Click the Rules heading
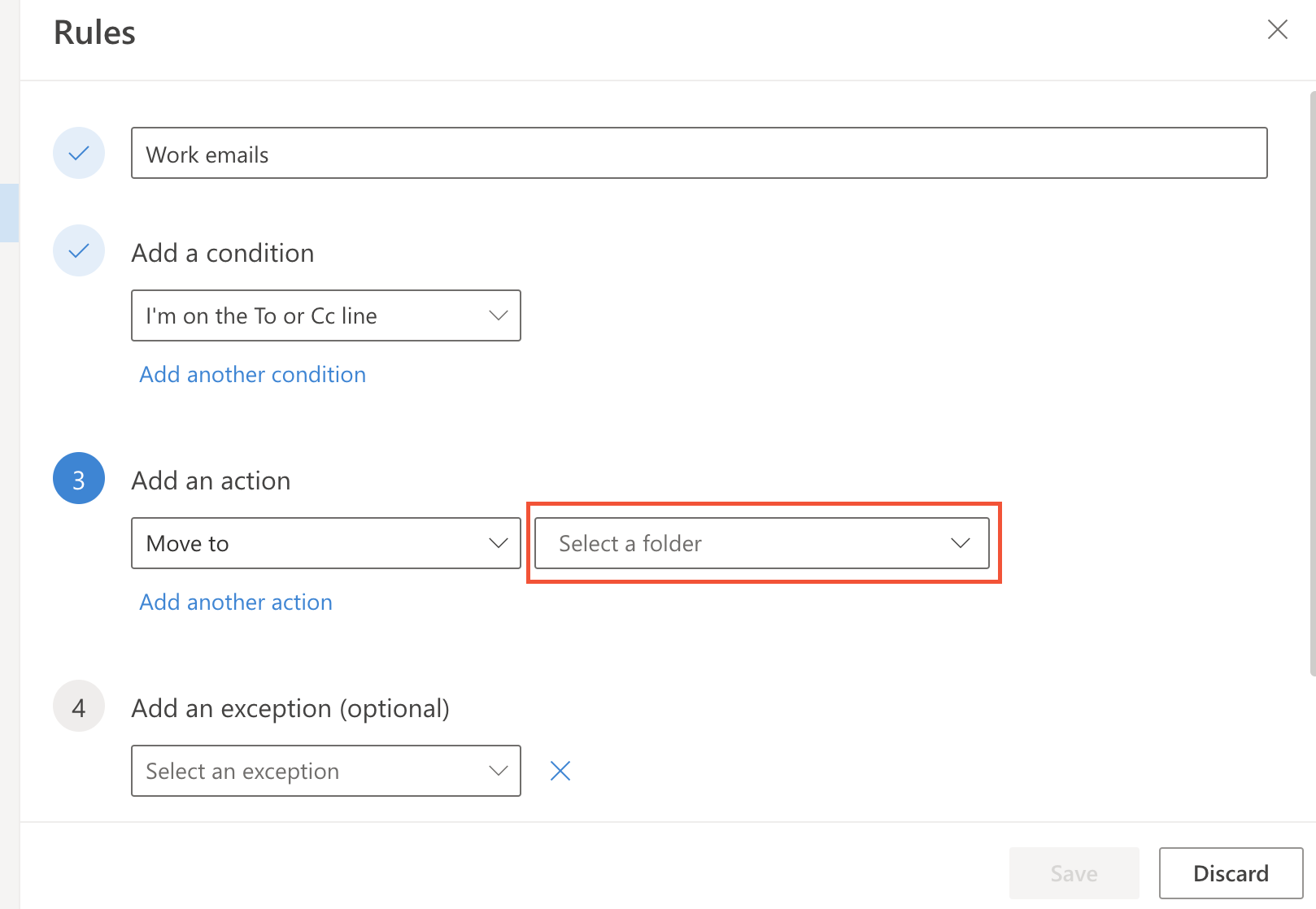This screenshot has width=1316, height=909. coord(94,32)
